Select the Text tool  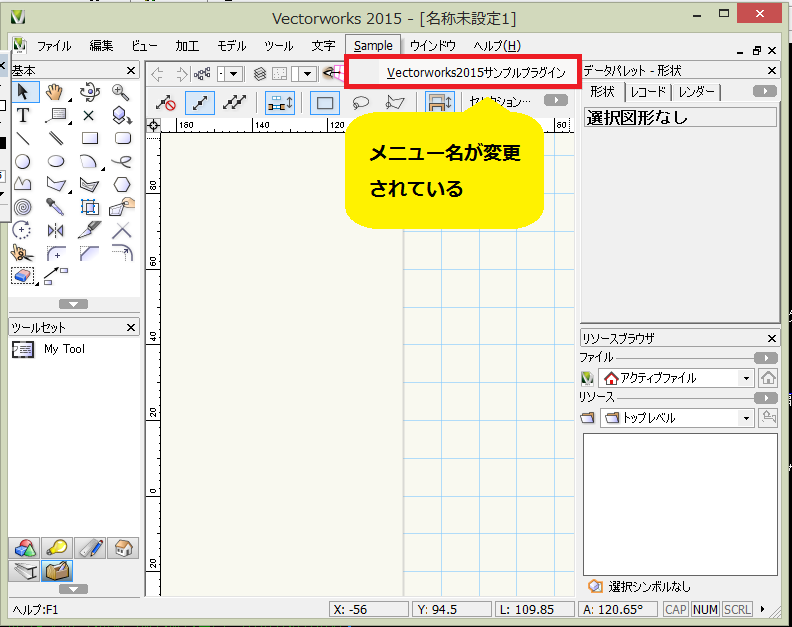(23, 115)
